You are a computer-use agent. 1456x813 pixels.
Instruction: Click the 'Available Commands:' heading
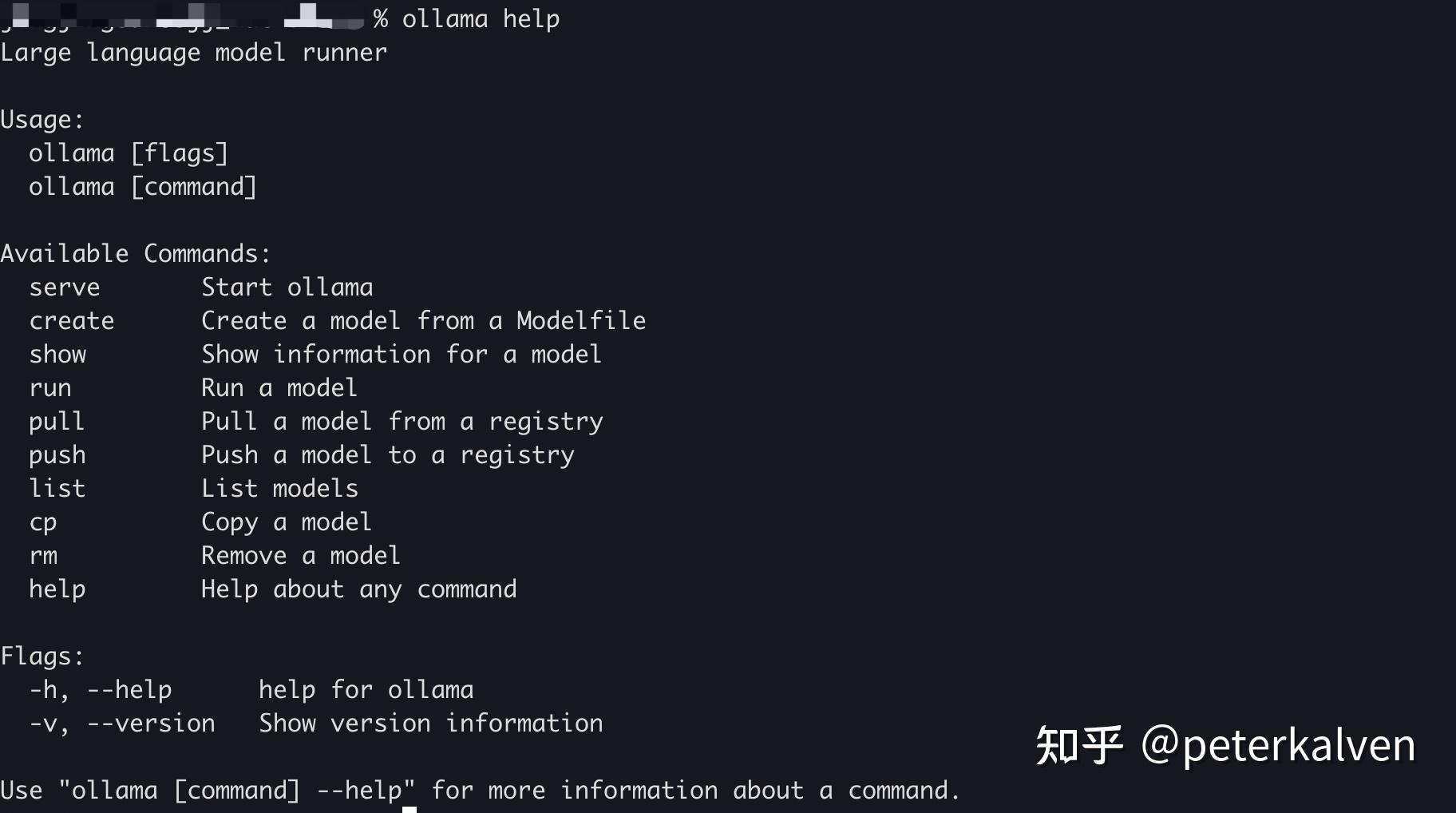point(136,254)
